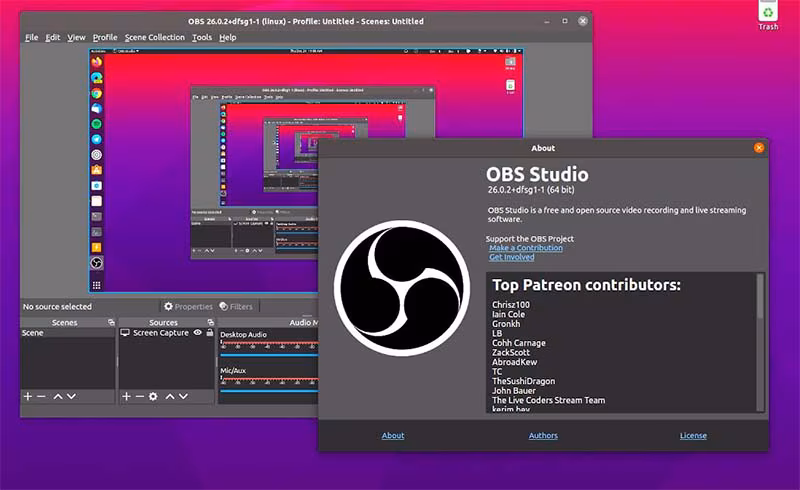This screenshot has width=800, height=490.
Task: Follow the Make a Contribution link
Action: (x=526, y=248)
